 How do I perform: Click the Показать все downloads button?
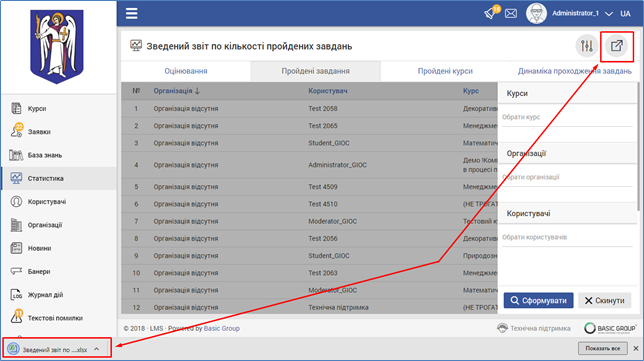pyautogui.click(x=603, y=348)
